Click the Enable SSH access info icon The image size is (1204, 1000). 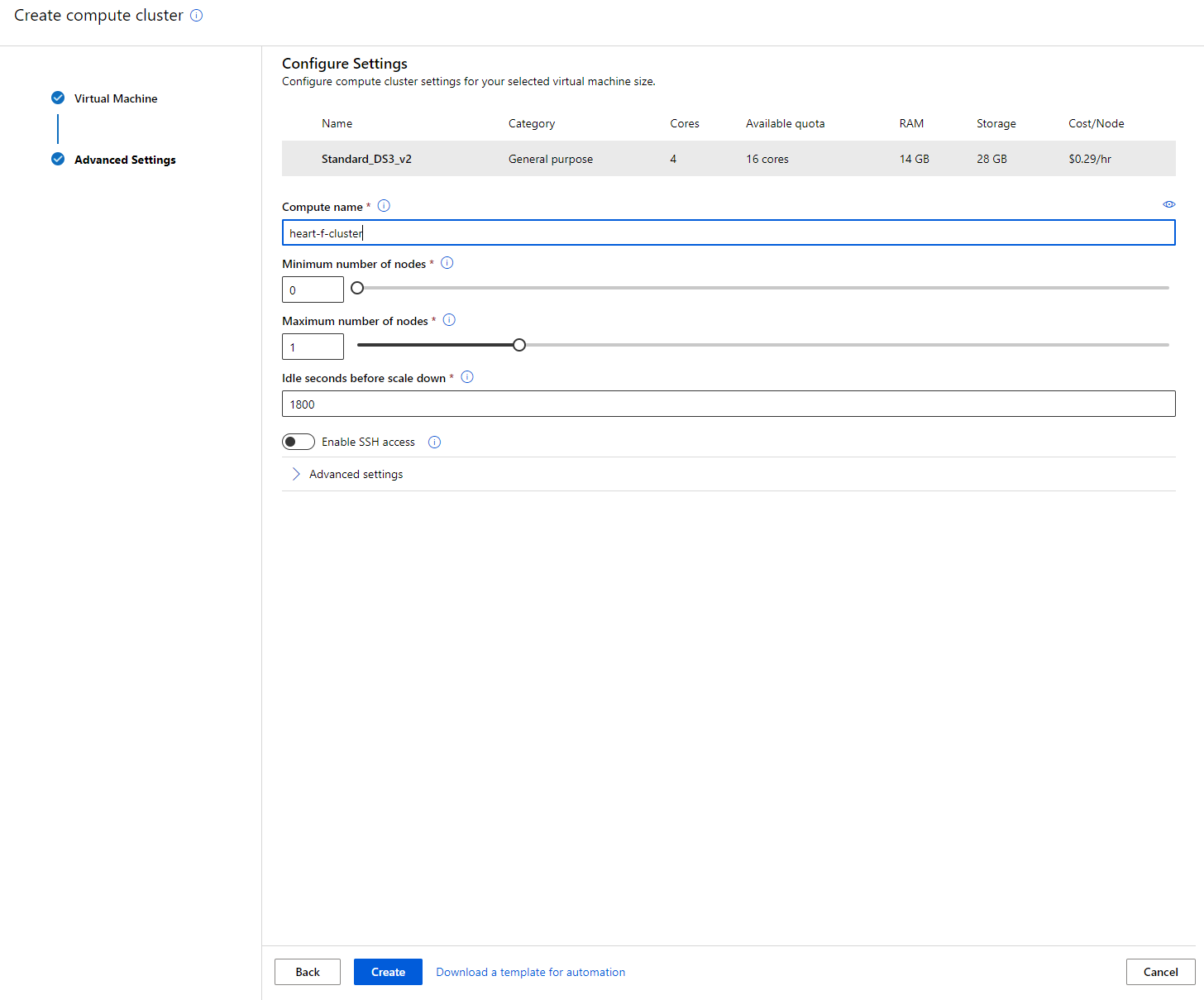434,443
